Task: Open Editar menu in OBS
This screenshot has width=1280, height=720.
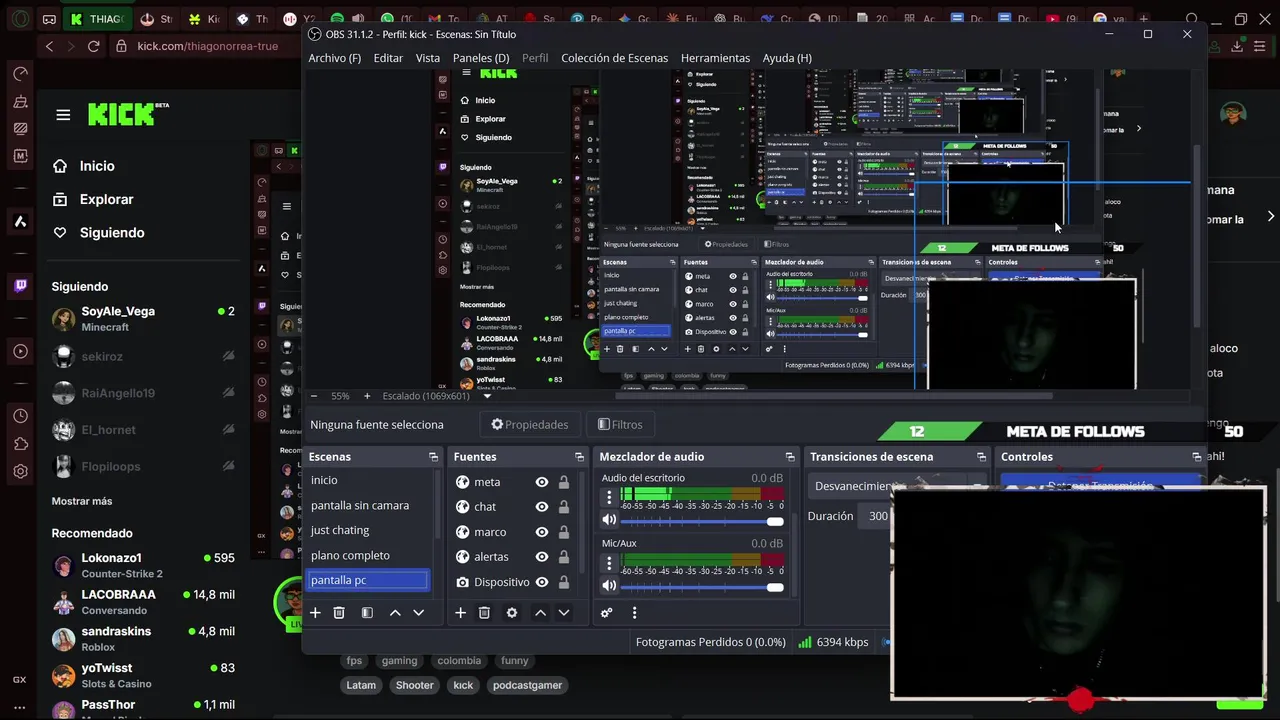Action: click(388, 58)
